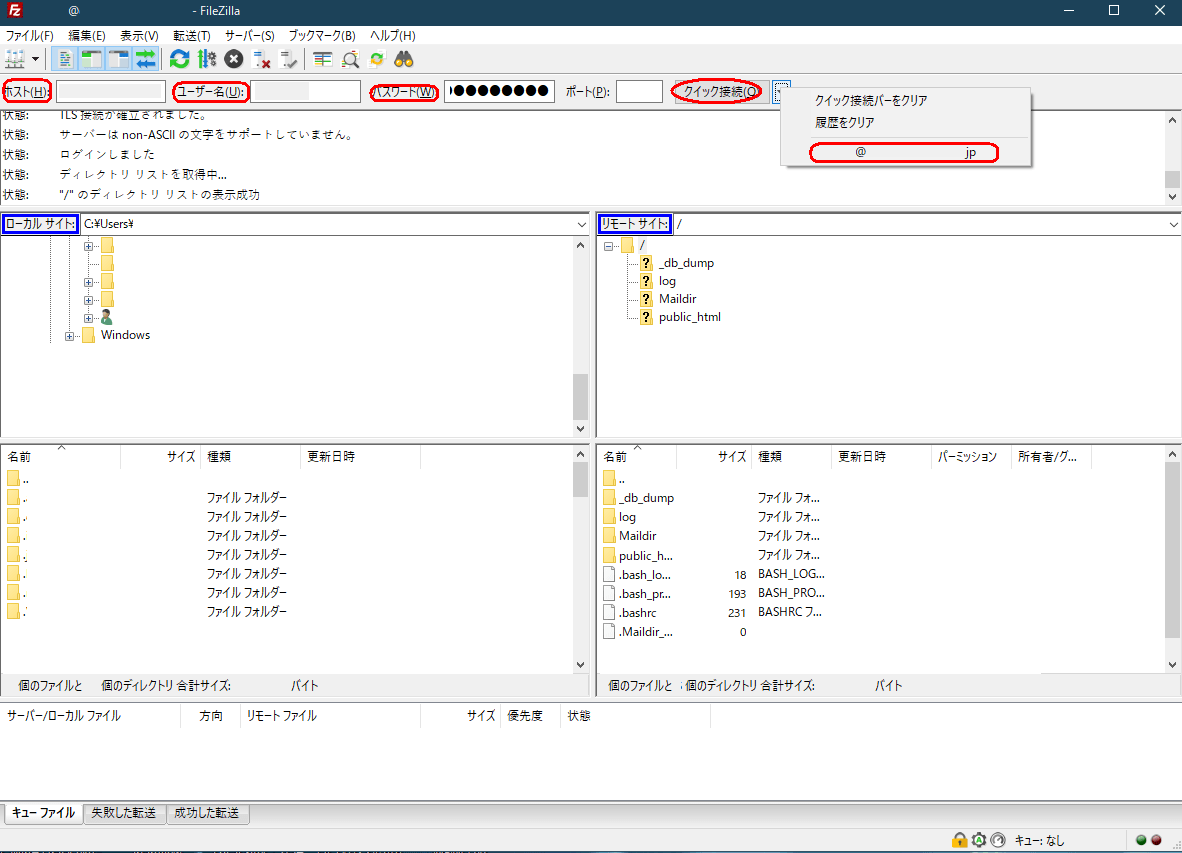Open the 表示(V) menu
The height and width of the screenshot is (853, 1182).
[139, 35]
